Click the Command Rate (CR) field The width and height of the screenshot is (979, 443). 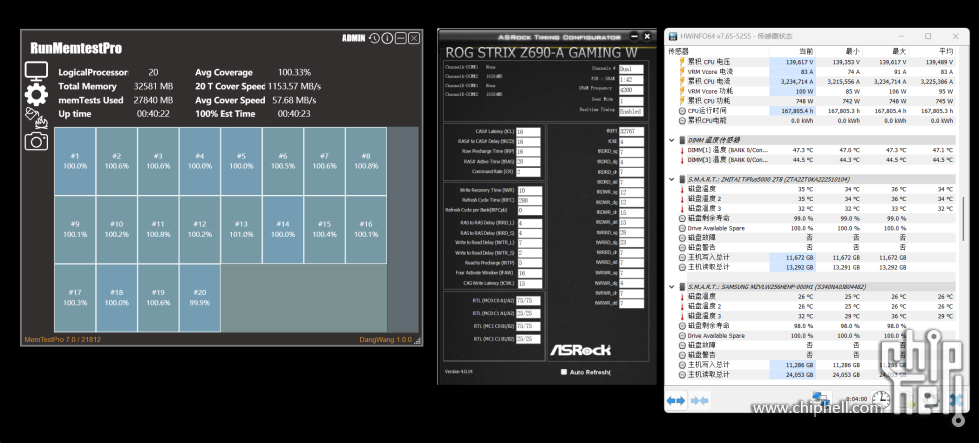(x=528, y=172)
